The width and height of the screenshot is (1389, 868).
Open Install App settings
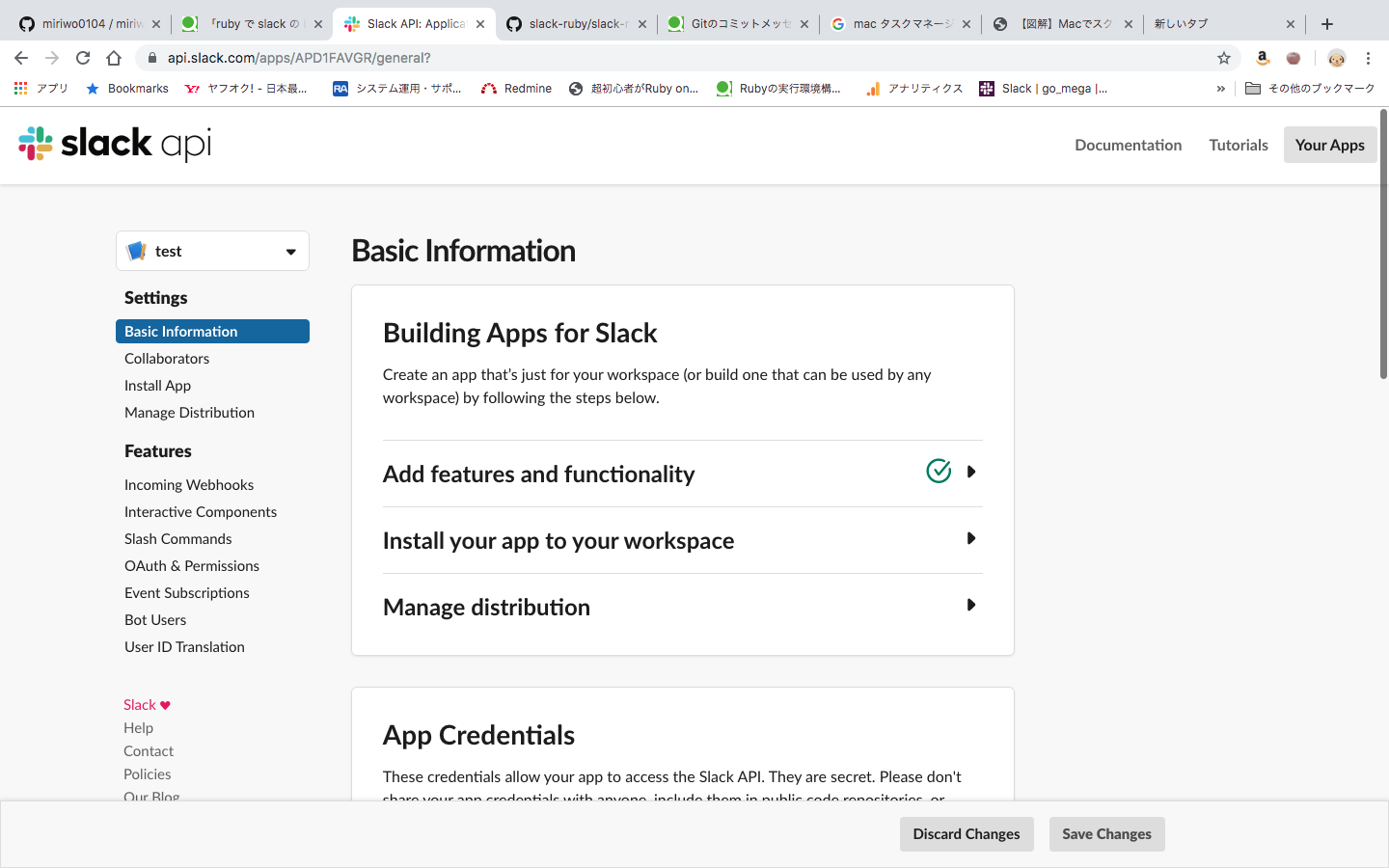tap(157, 385)
